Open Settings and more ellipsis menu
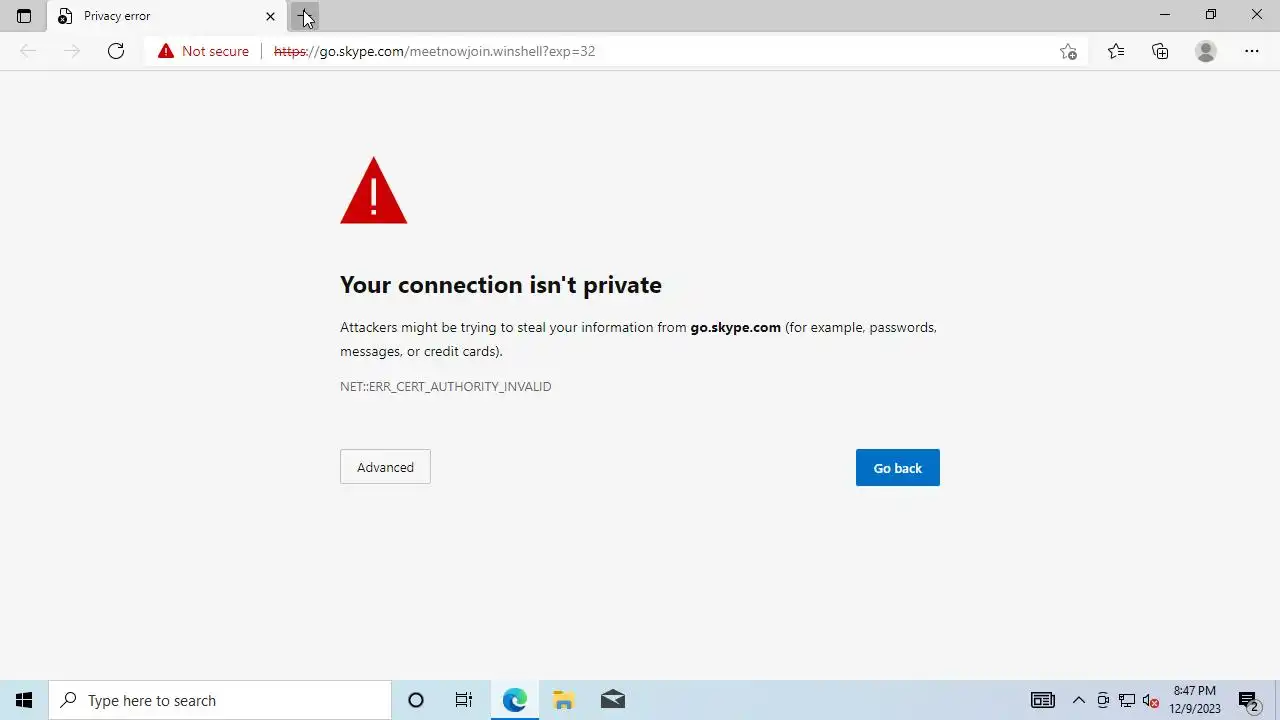Image resolution: width=1280 pixels, height=720 pixels. click(1252, 51)
